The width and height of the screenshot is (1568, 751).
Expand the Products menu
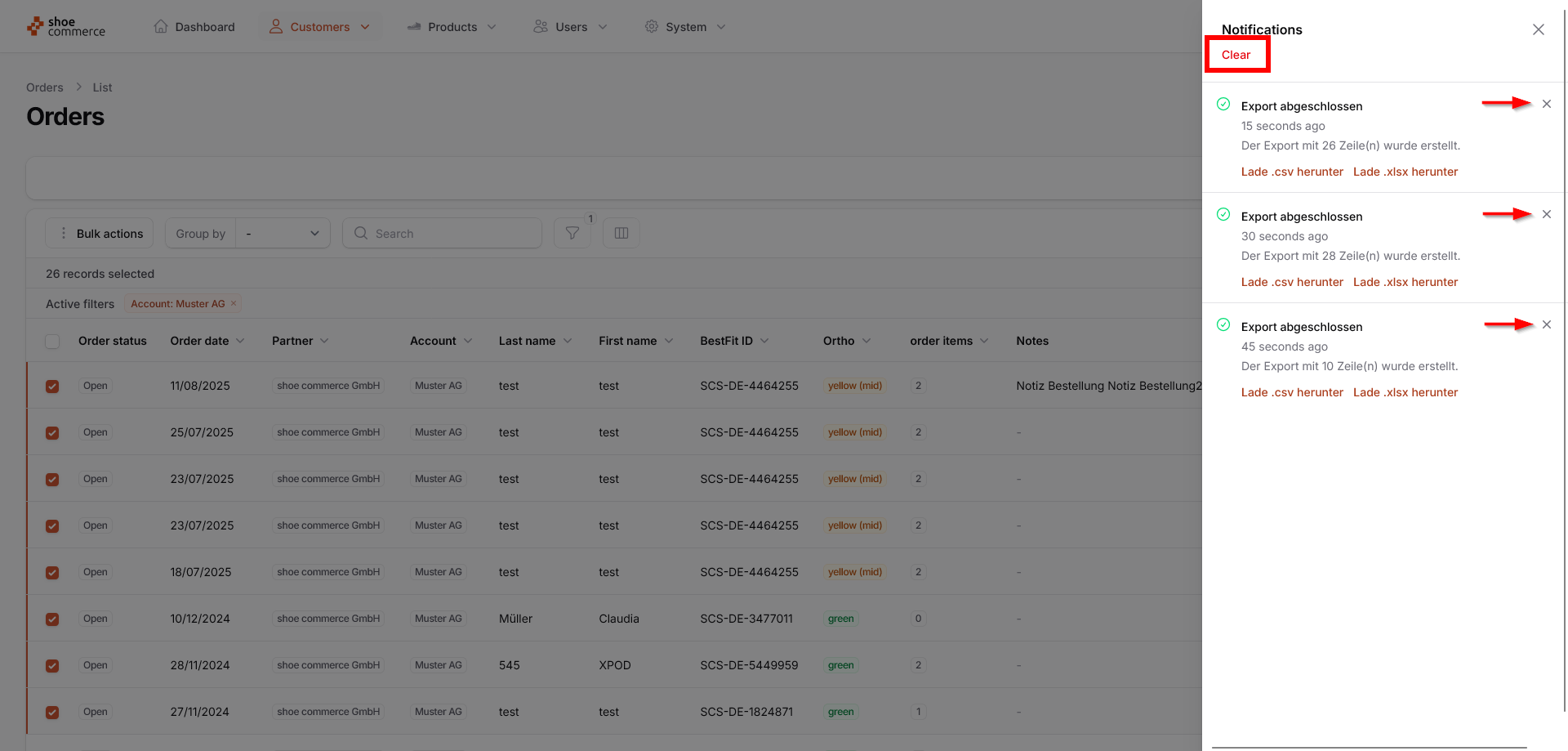(x=452, y=27)
